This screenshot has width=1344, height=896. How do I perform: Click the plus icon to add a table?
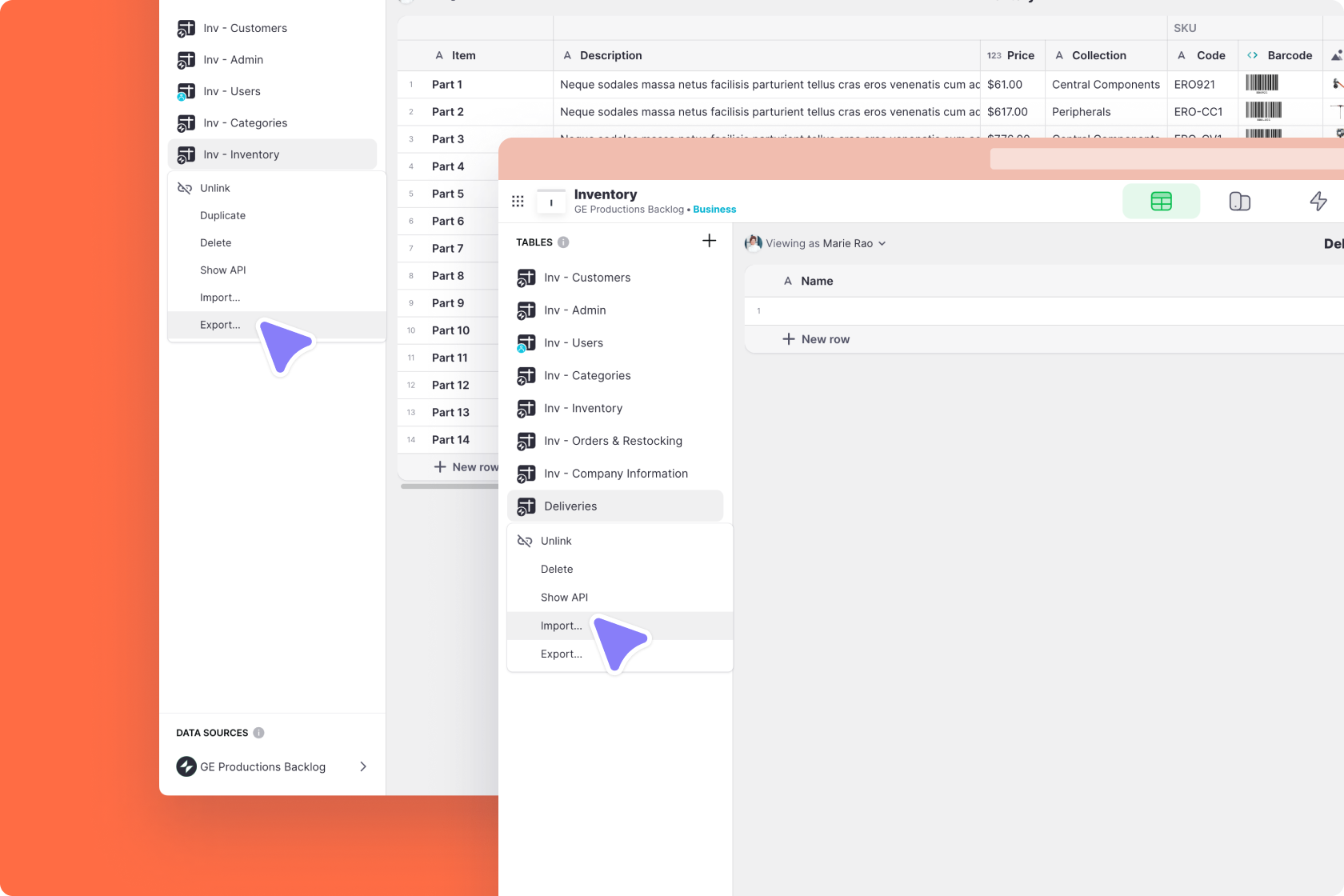point(709,240)
